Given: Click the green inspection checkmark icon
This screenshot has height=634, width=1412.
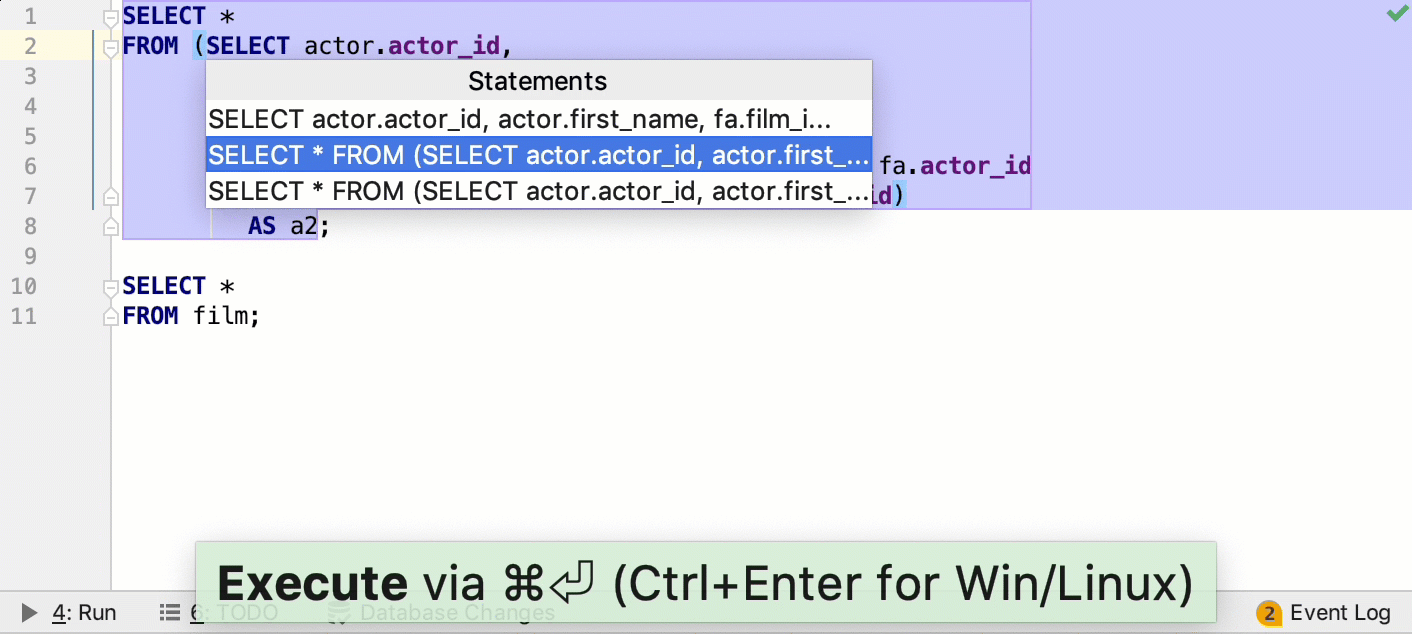Looking at the screenshot, I should coord(1397,14).
